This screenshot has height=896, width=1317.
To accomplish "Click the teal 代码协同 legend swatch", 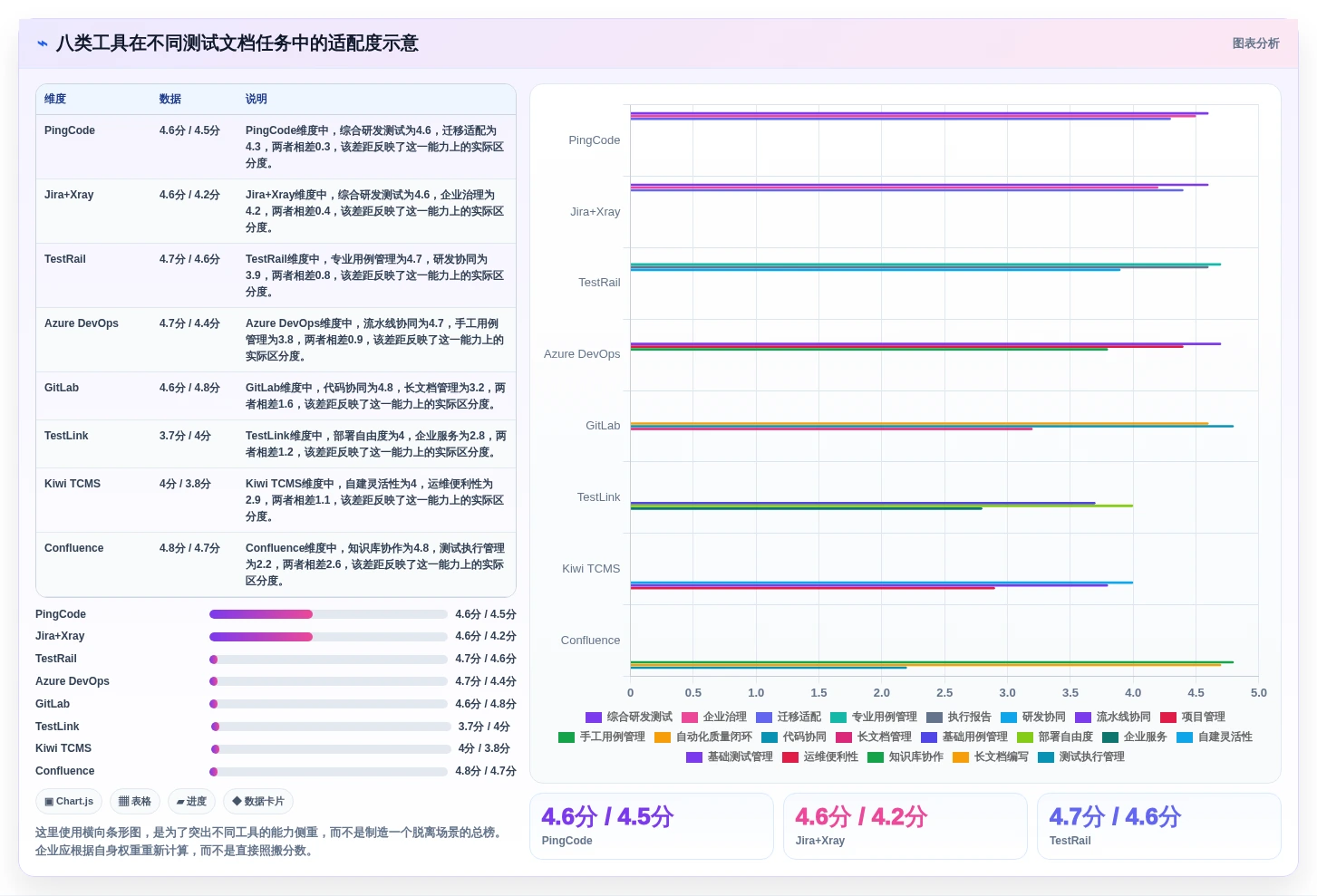I will point(770,737).
